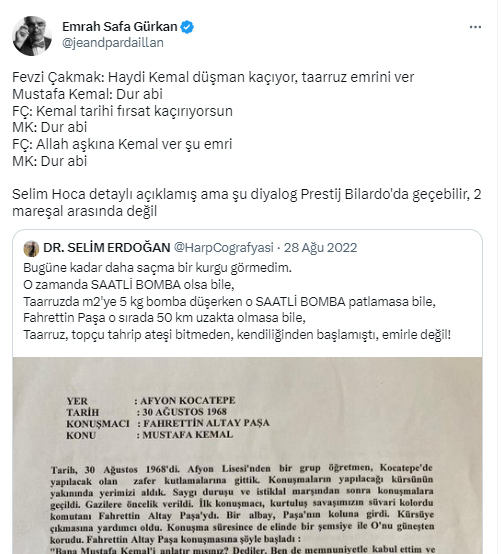Click the 'Selim Hoca detaylı açıklamış' paragraph
The height and width of the screenshot is (554, 501).
click(x=247, y=202)
